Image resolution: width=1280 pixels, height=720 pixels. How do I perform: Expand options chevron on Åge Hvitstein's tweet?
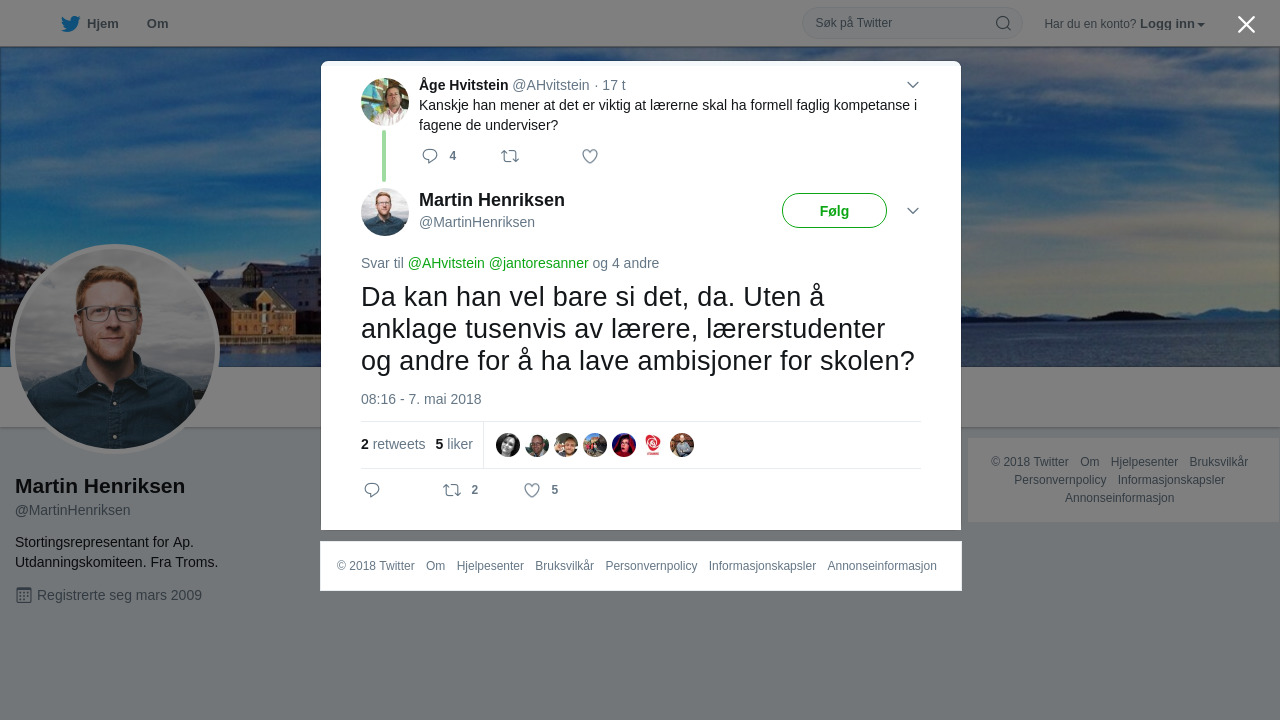point(913,85)
